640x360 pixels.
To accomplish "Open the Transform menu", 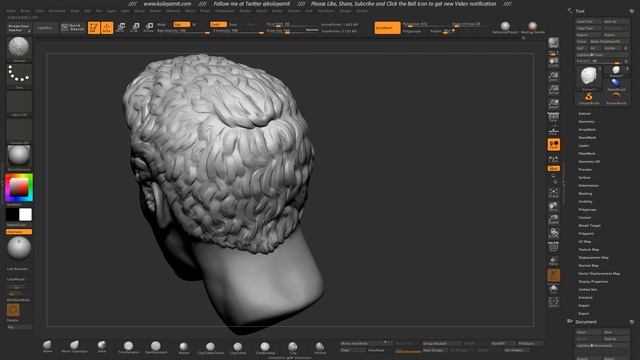I will click(x=326, y=11).
